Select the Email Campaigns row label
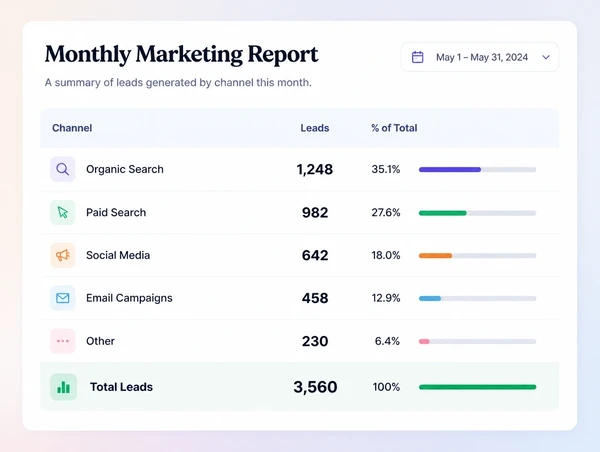 pos(129,298)
